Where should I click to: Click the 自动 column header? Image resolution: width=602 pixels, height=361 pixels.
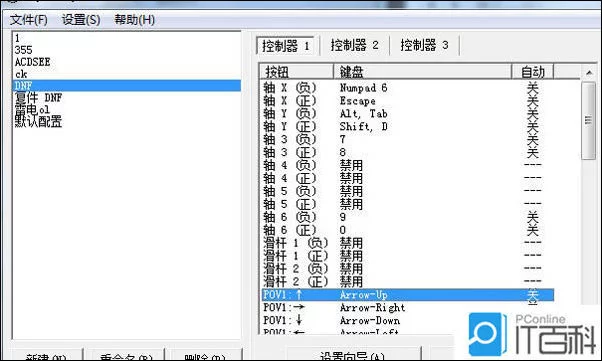click(533, 72)
